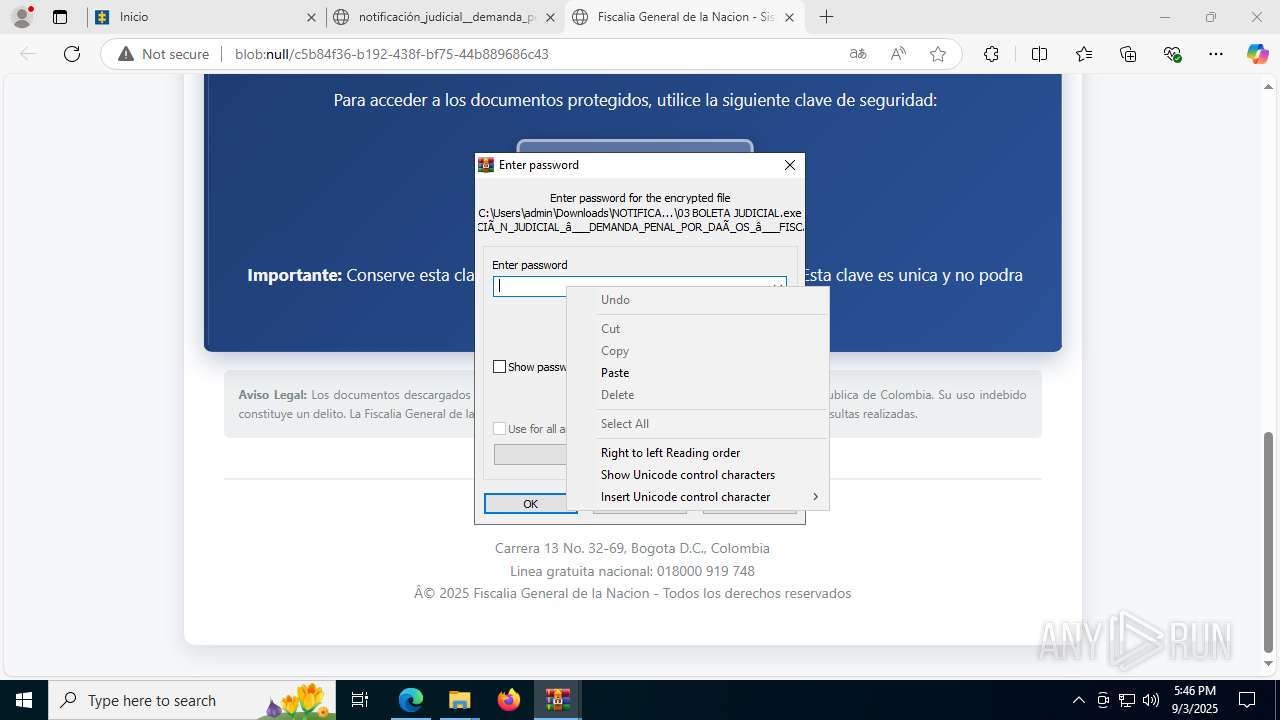Launch Firefox from the taskbar

tap(509, 700)
